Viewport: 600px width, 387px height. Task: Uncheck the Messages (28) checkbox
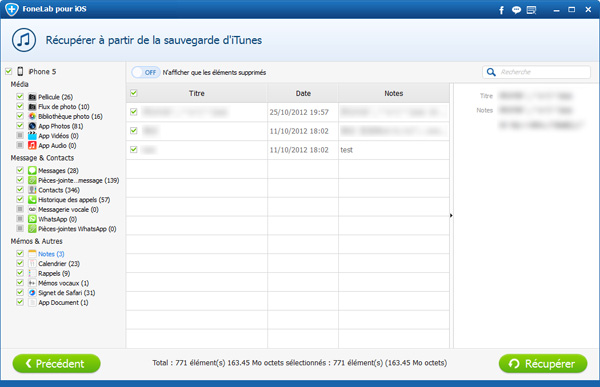(20, 170)
